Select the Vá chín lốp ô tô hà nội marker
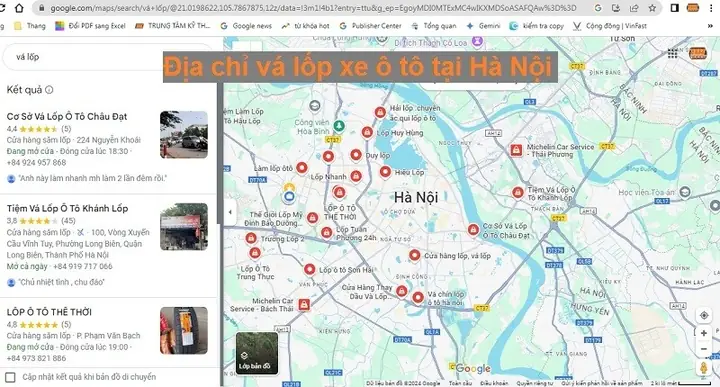 [x=418, y=297]
